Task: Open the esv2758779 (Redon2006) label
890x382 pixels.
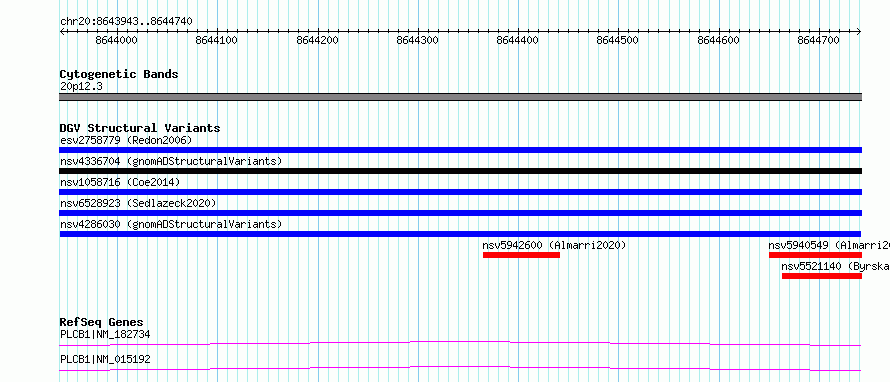Action: (x=126, y=140)
